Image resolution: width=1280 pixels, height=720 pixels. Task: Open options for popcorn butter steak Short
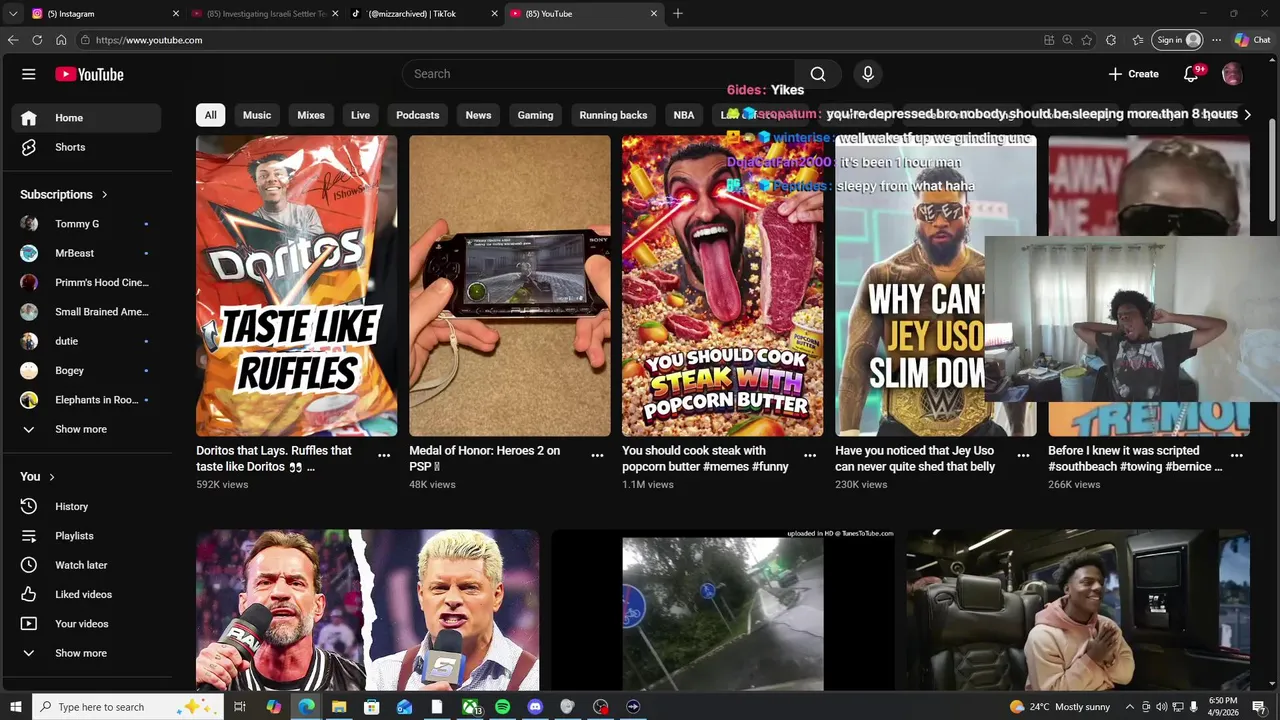[810, 455]
